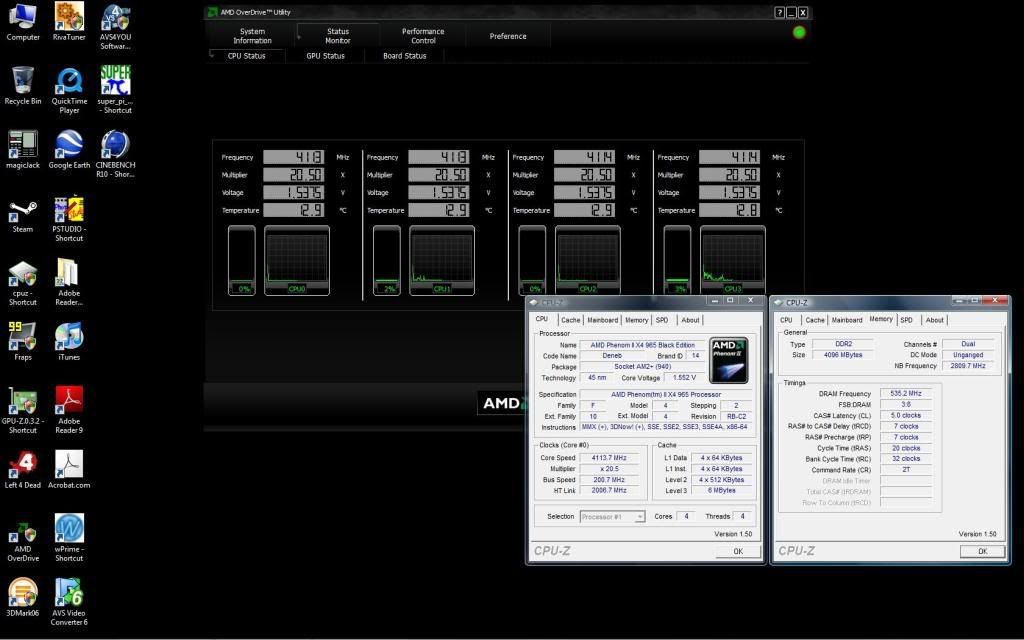
Task: Open AVS Video Converter 6 icon
Action: tap(69, 602)
